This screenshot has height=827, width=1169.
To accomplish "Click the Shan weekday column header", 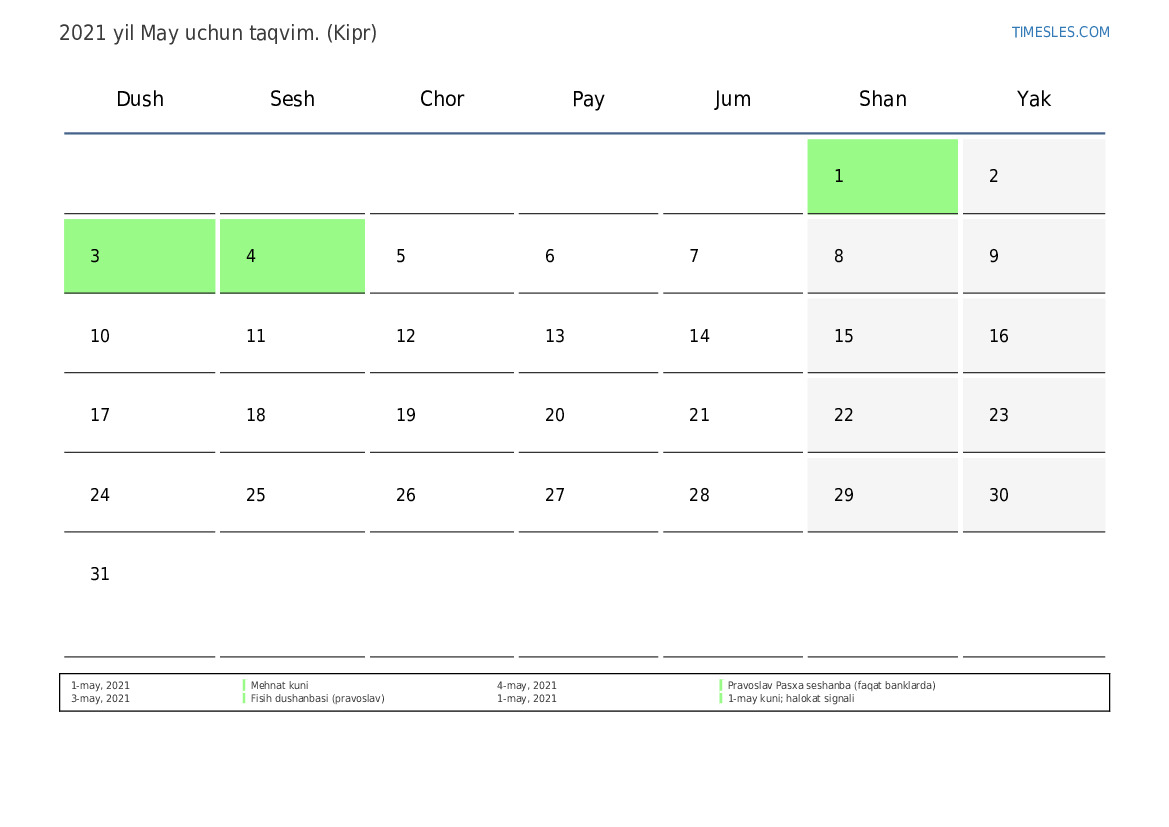I will click(x=882, y=99).
